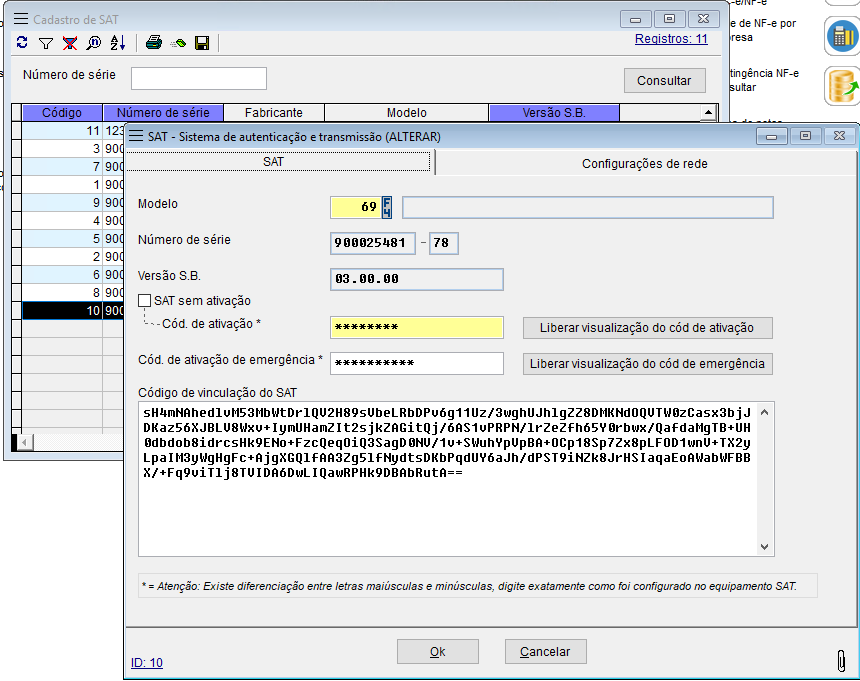Switch to the 'Configurações de rede' tab
This screenshot has width=860, height=681.
(645, 163)
